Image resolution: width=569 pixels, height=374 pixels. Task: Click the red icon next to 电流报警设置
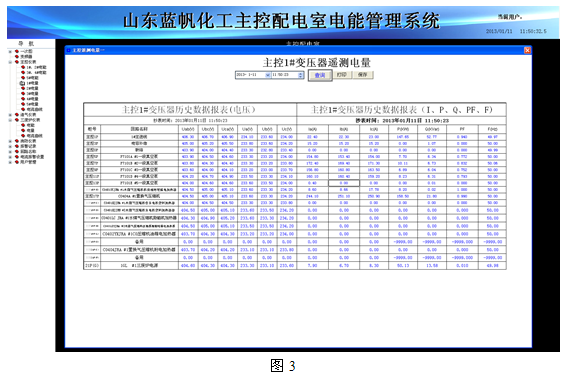coord(17,157)
